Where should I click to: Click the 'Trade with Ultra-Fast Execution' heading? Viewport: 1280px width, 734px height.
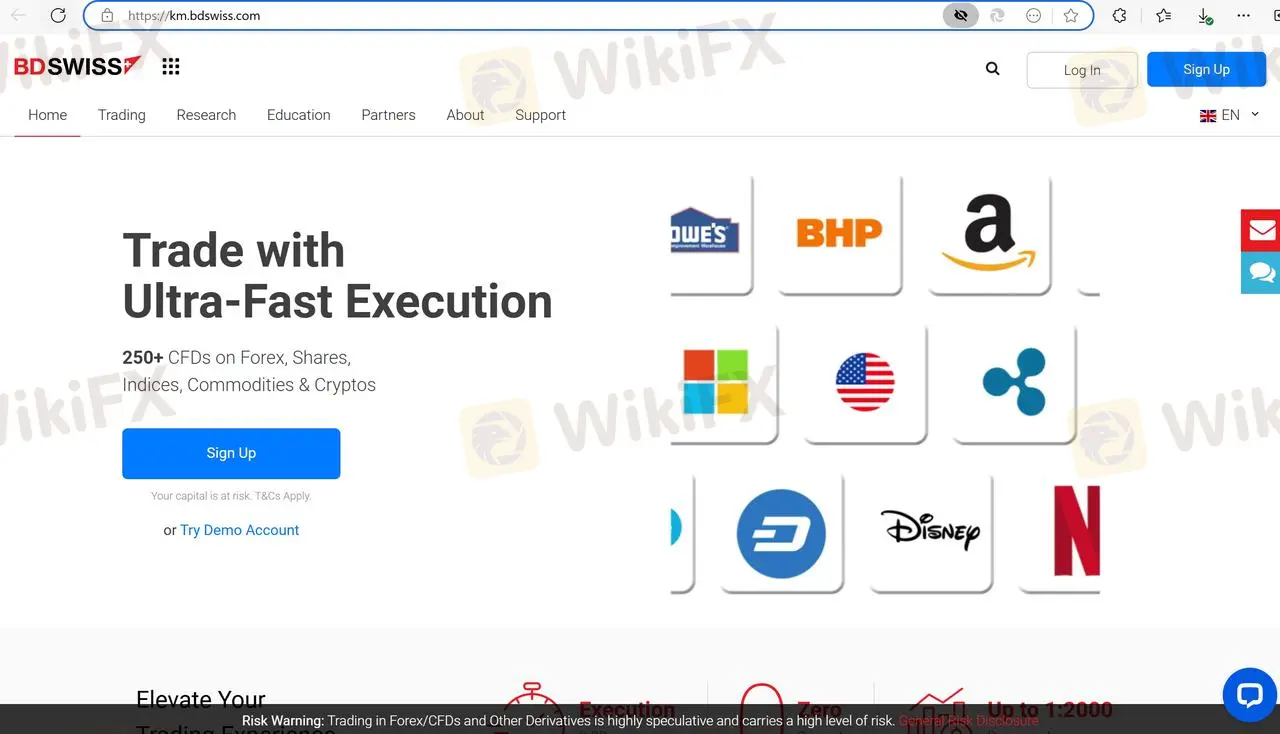[337, 276]
